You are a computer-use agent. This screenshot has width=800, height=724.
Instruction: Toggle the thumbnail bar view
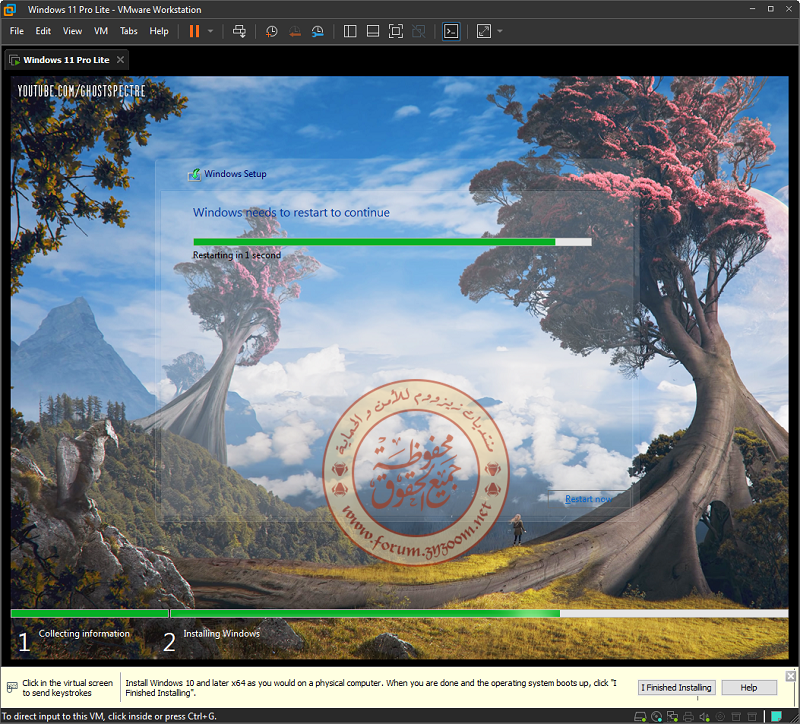click(x=373, y=31)
